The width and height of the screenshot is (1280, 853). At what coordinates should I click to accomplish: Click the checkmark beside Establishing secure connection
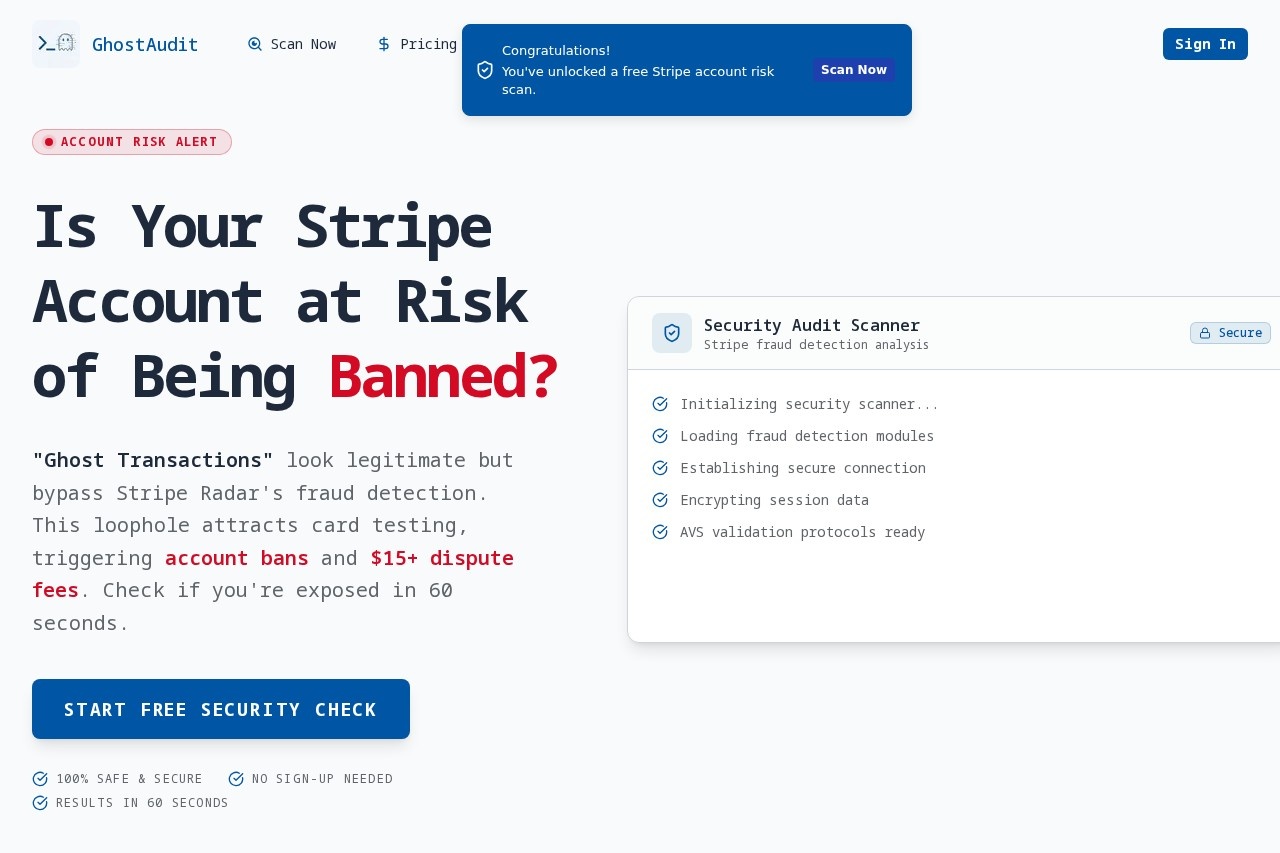[660, 468]
